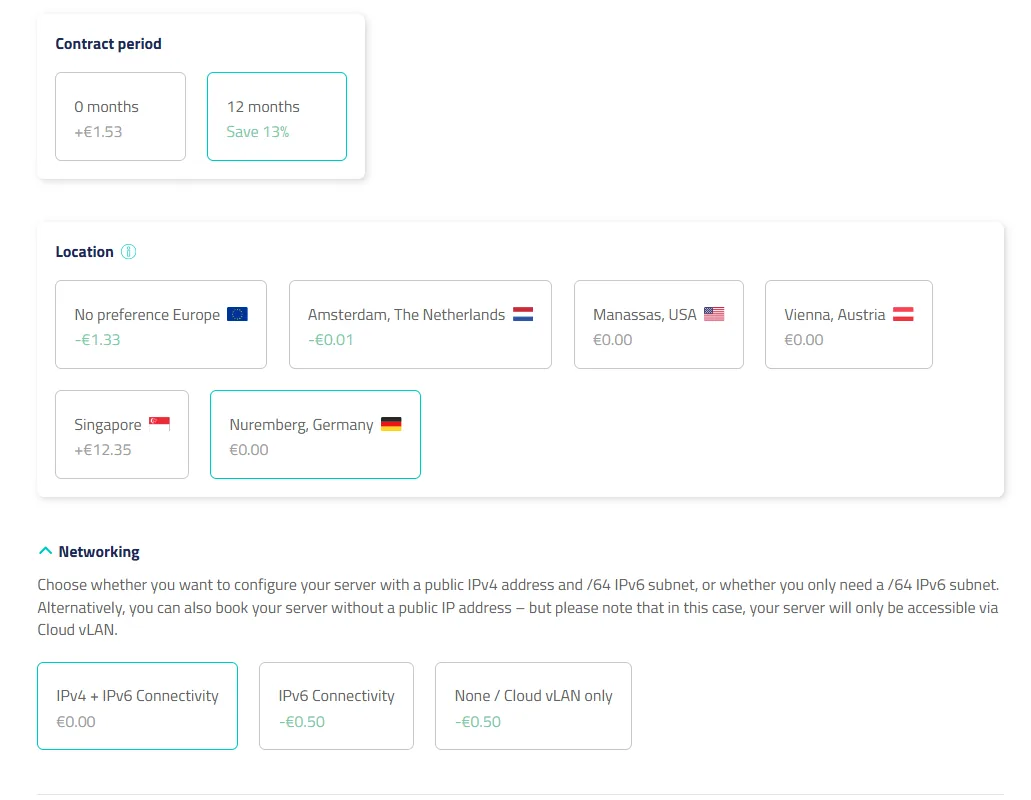Click the "Save 13%" text
Screen dimensions: 1031x800
pyautogui.click(x=258, y=132)
